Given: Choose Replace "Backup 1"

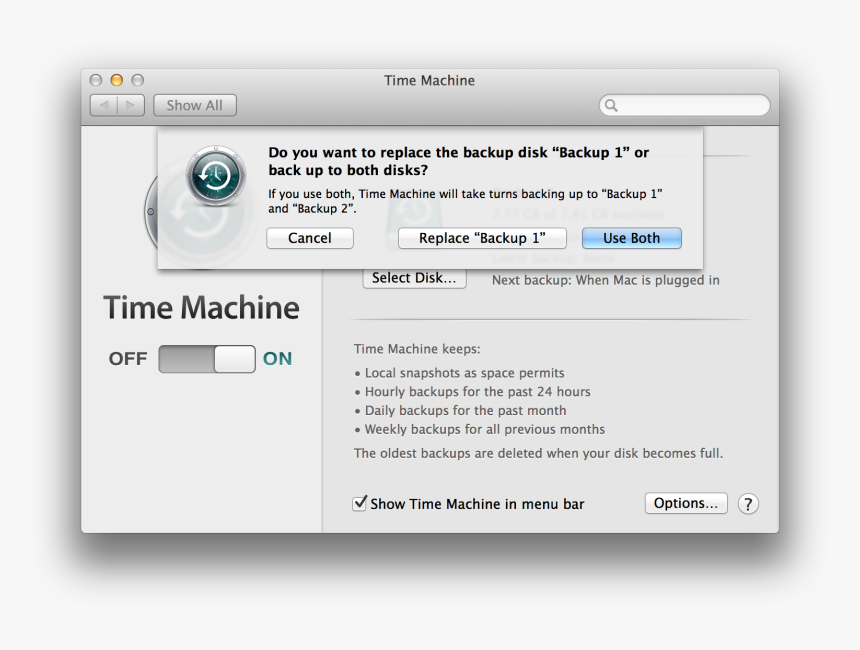Looking at the screenshot, I should tap(482, 238).
